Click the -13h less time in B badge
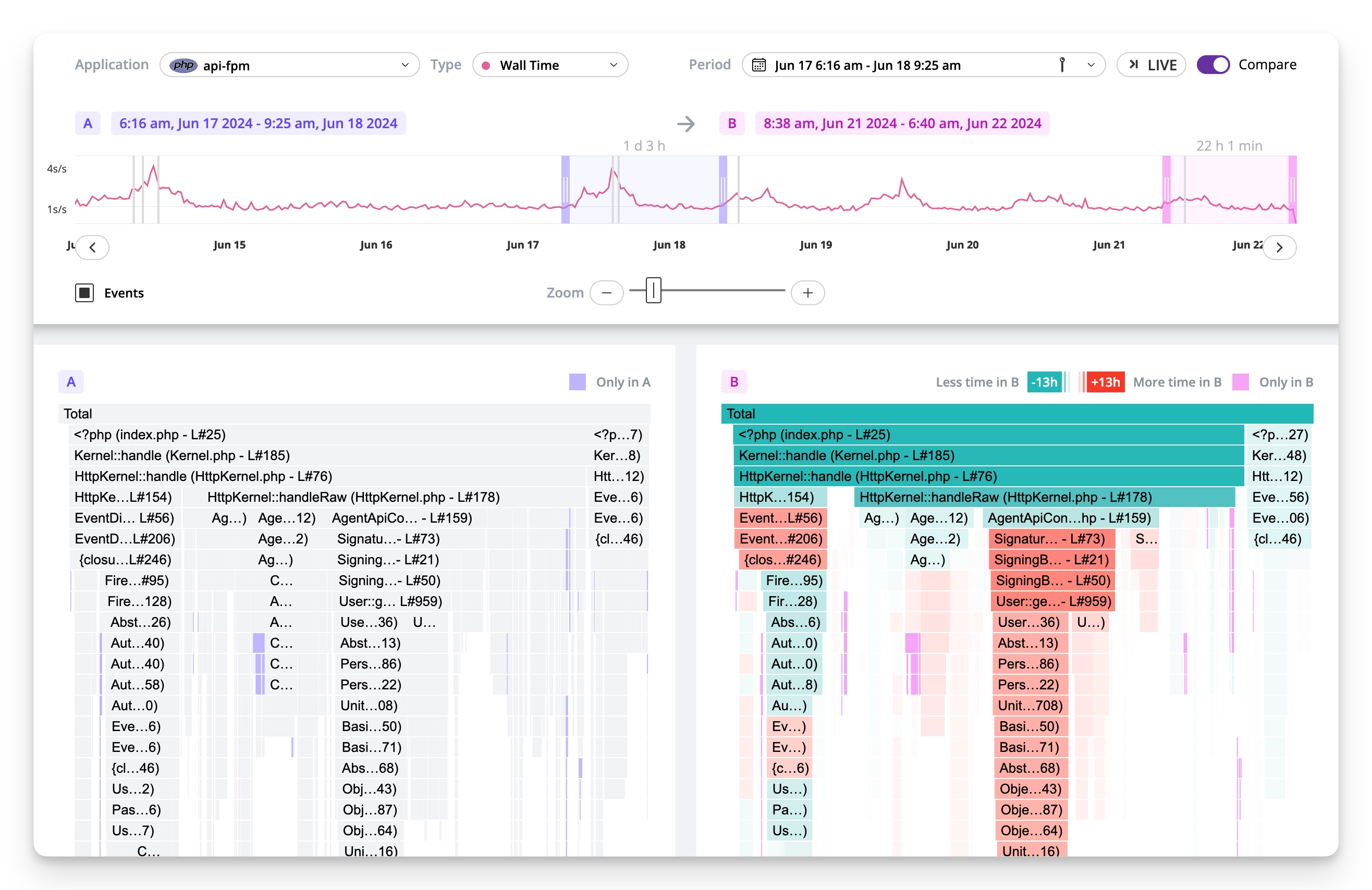 pyautogui.click(x=1045, y=381)
